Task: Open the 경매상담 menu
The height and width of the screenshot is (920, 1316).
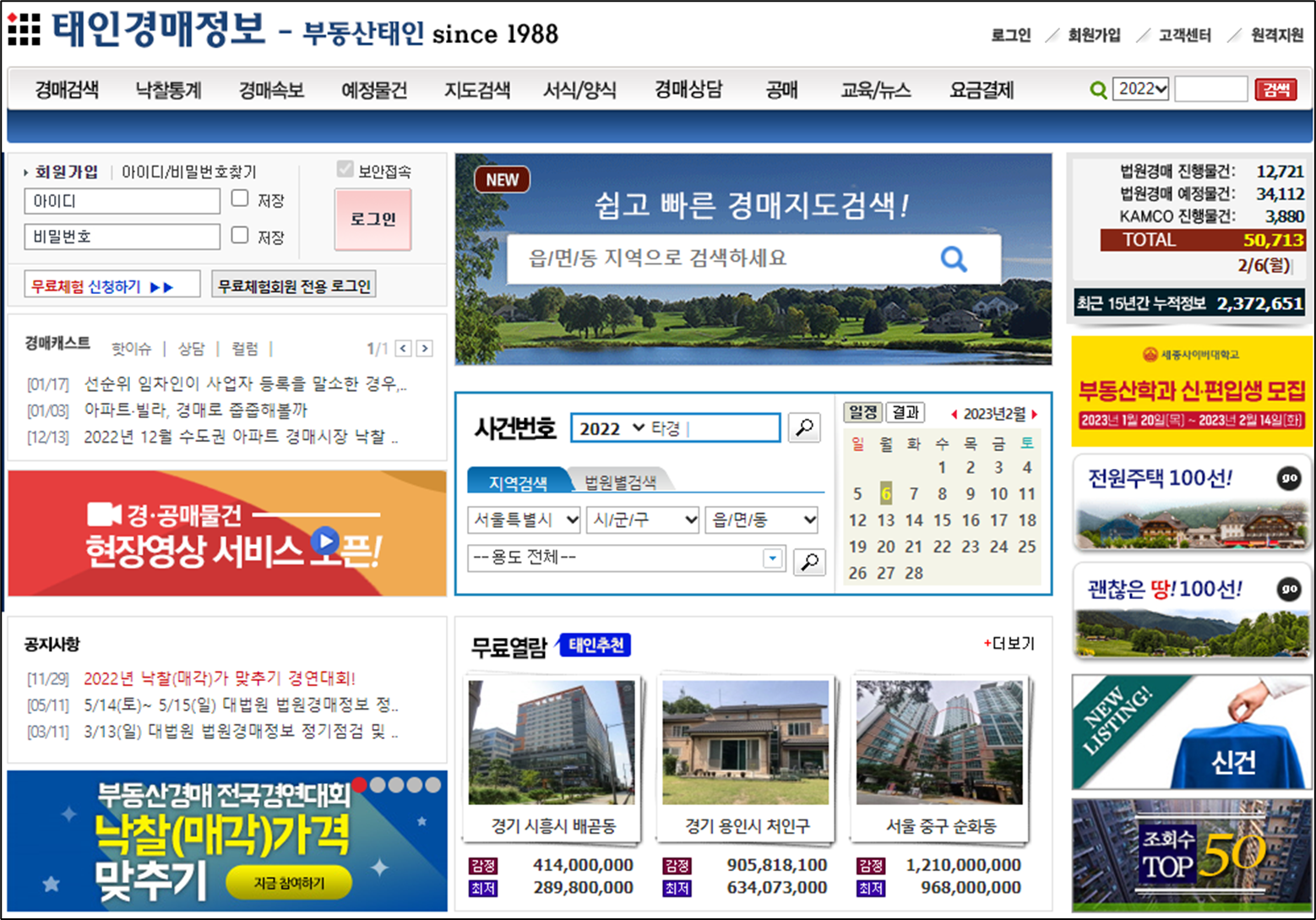Action: point(688,90)
